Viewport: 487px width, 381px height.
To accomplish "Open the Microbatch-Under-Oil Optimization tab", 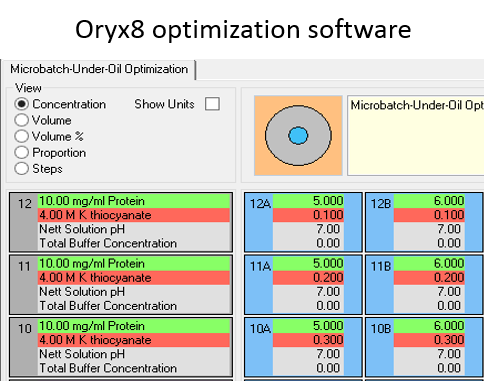I will tap(99, 69).
